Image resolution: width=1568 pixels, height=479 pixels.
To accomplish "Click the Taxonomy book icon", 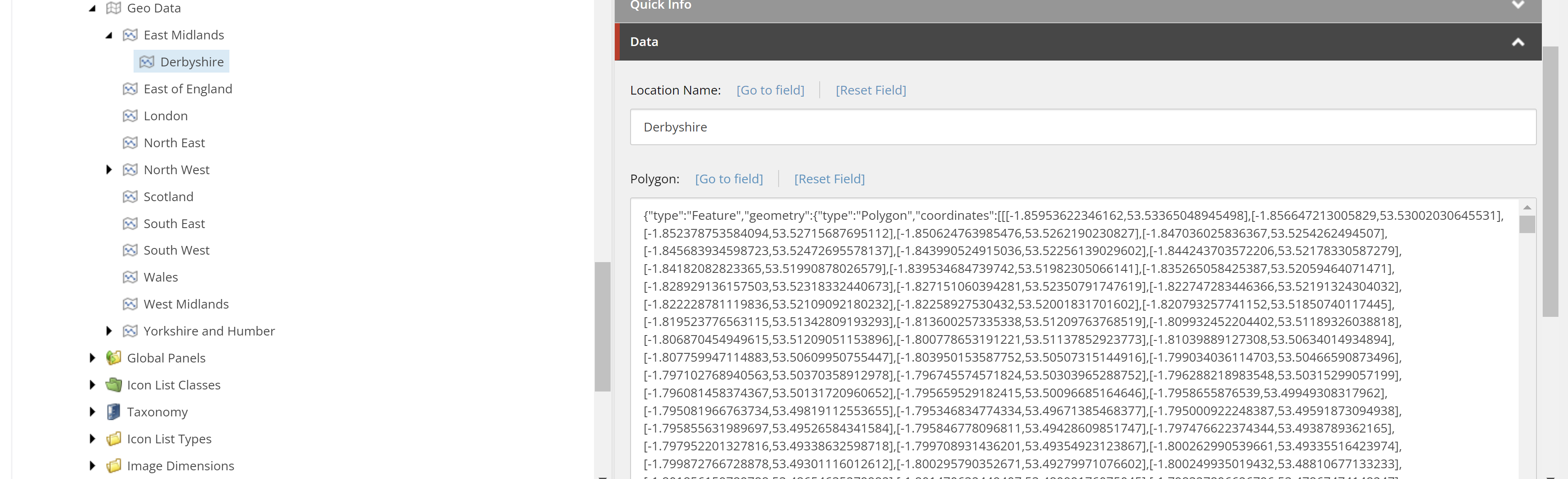I will pyautogui.click(x=113, y=412).
